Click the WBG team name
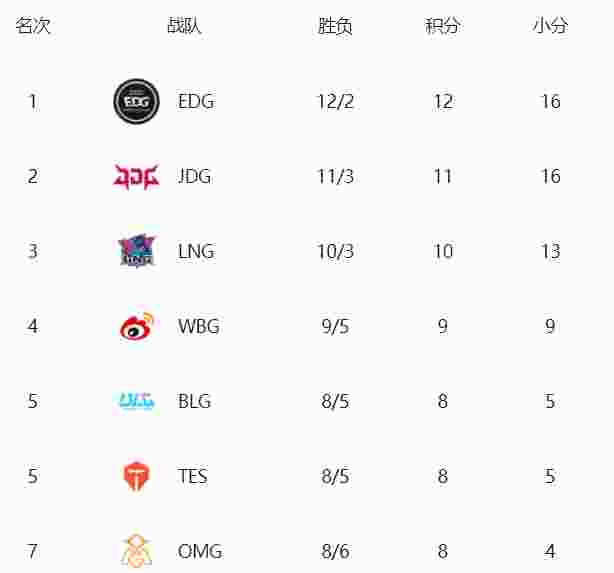The height and width of the screenshot is (573, 614). point(199,326)
